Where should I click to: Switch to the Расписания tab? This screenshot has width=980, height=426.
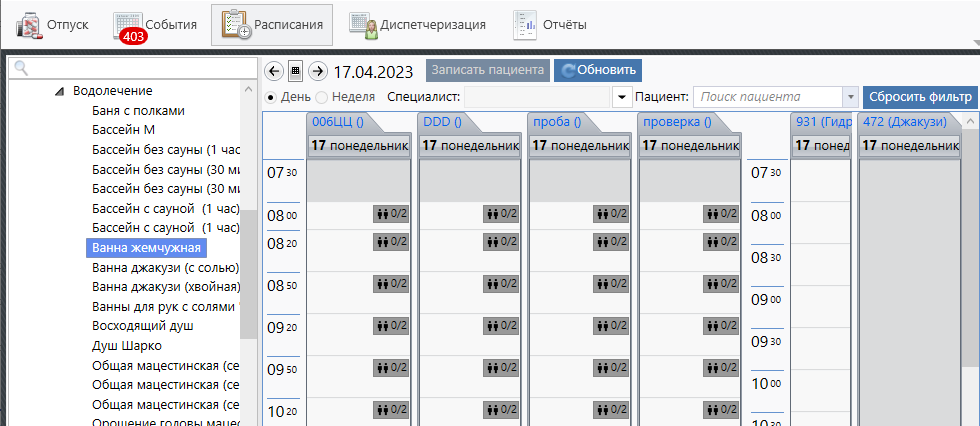272,25
